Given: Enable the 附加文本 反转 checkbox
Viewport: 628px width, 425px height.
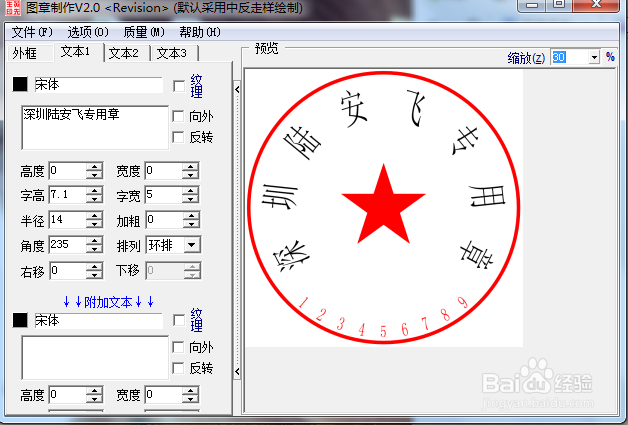Looking at the screenshot, I should [178, 368].
